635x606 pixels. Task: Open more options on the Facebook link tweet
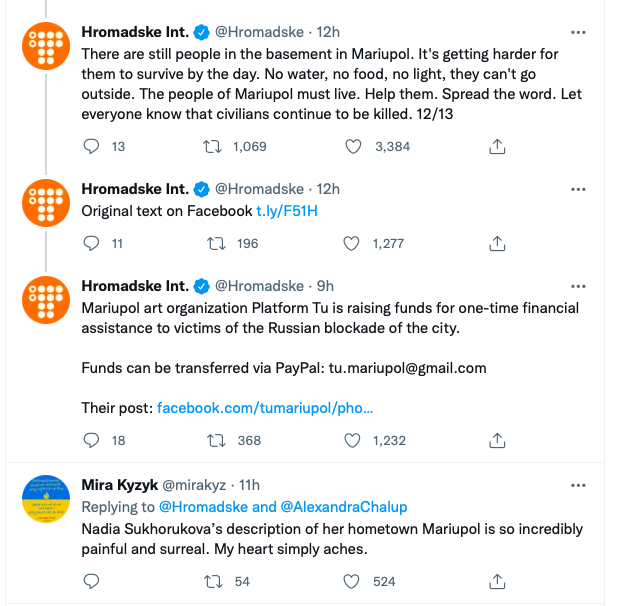click(578, 188)
